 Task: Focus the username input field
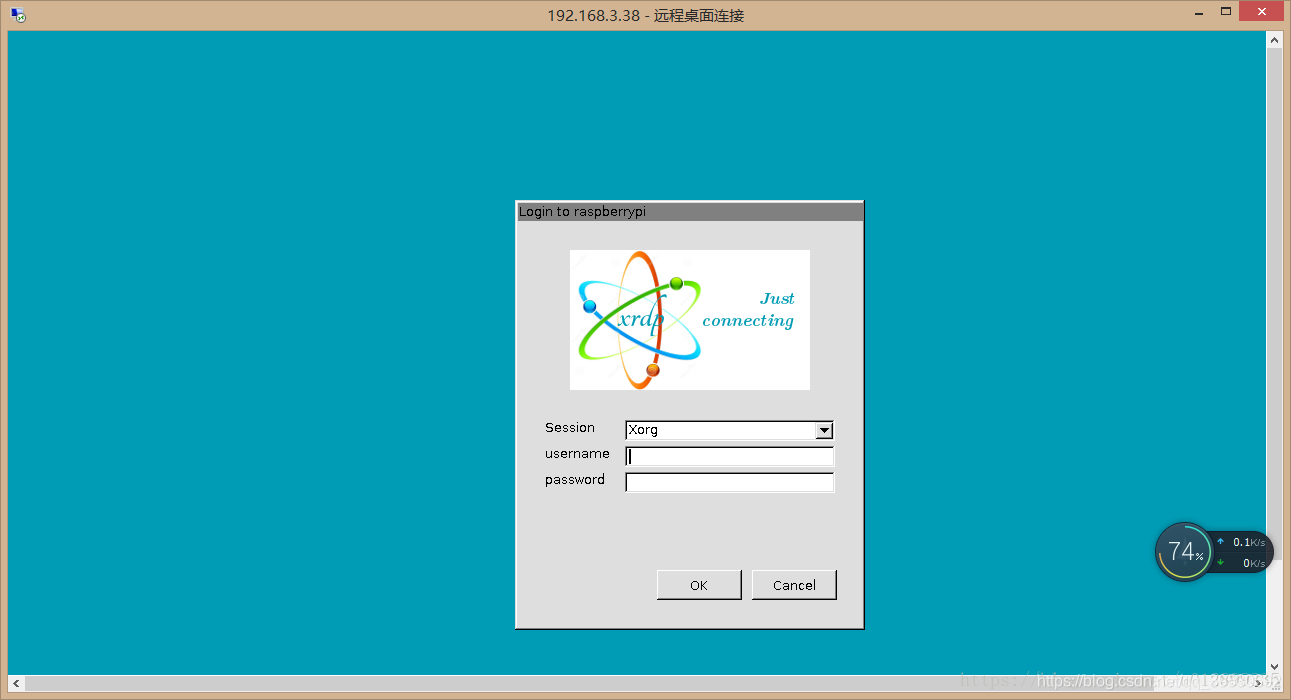point(729,456)
